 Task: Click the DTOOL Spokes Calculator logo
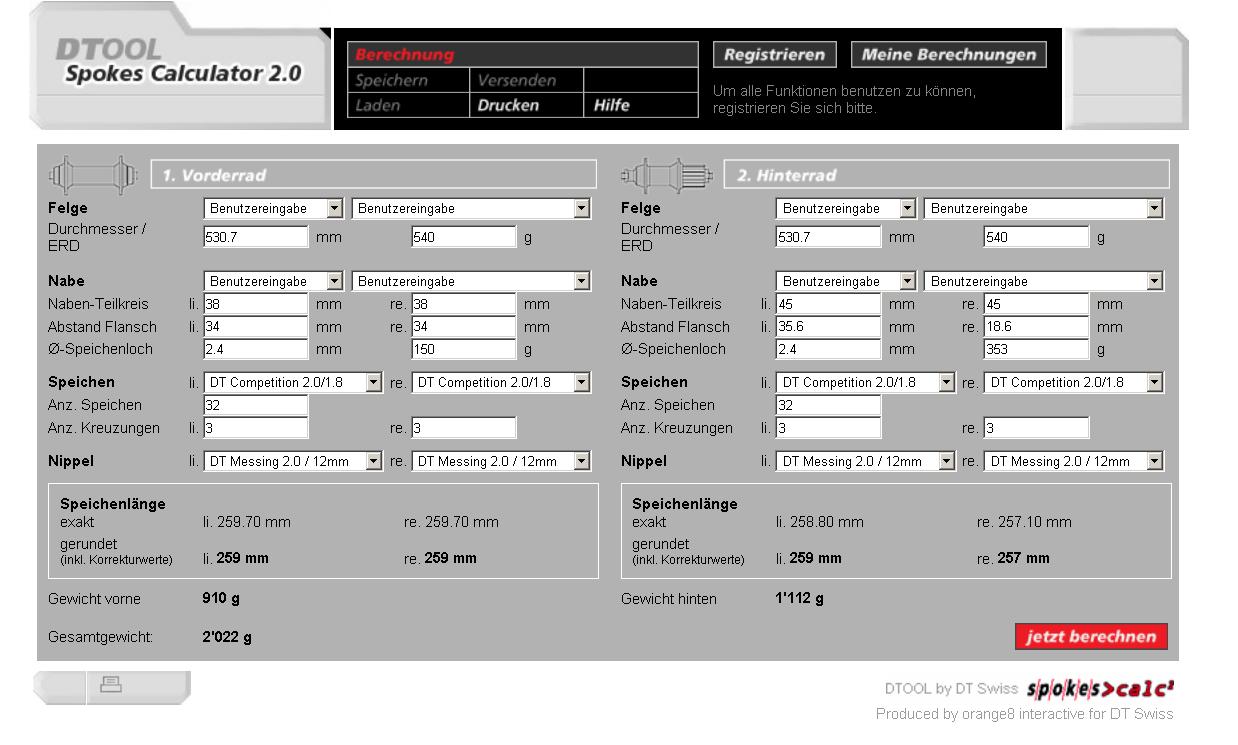coord(180,64)
